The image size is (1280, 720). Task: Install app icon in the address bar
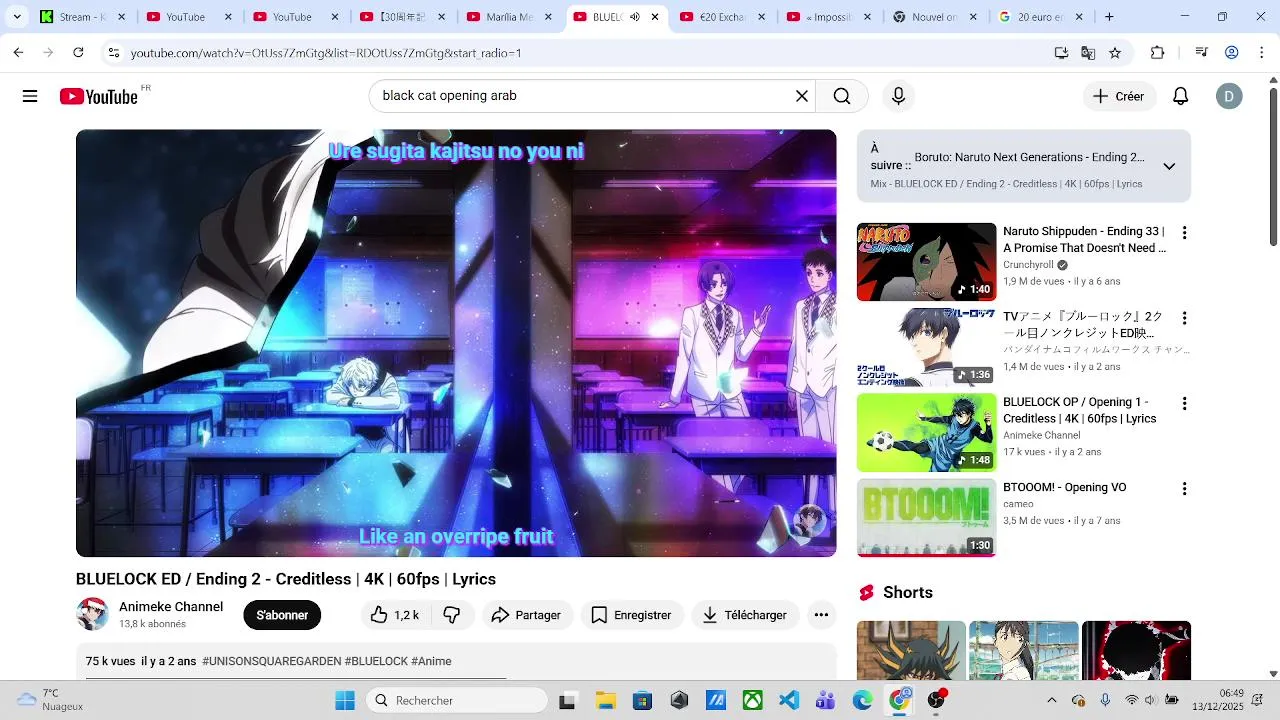pyautogui.click(x=1061, y=53)
